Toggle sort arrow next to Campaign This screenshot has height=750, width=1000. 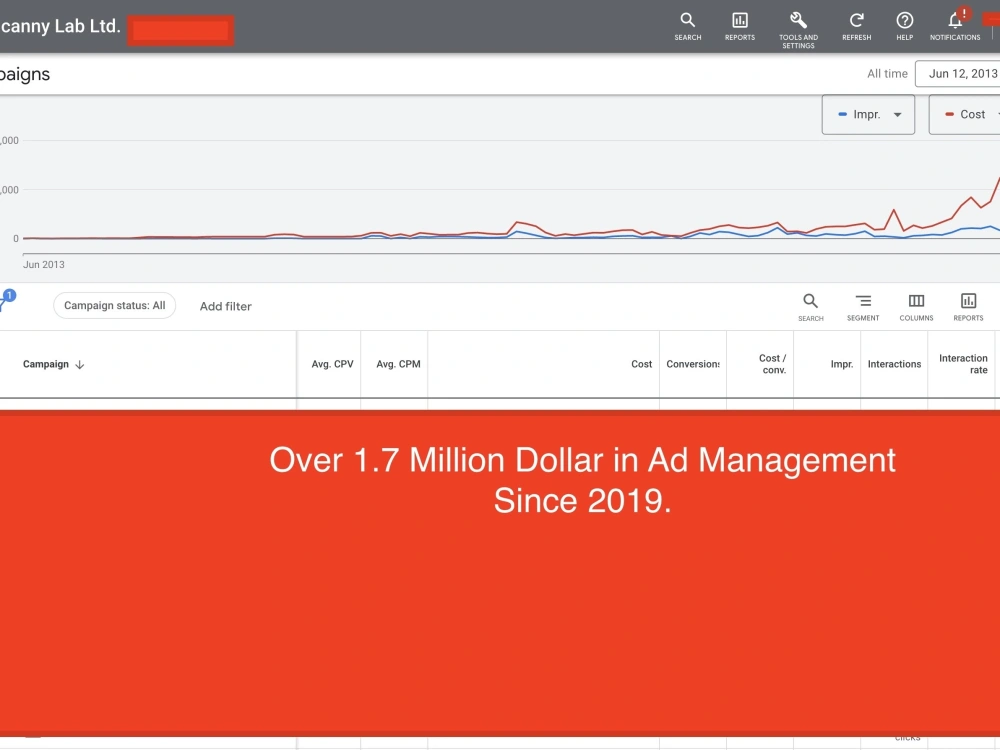[80, 365]
